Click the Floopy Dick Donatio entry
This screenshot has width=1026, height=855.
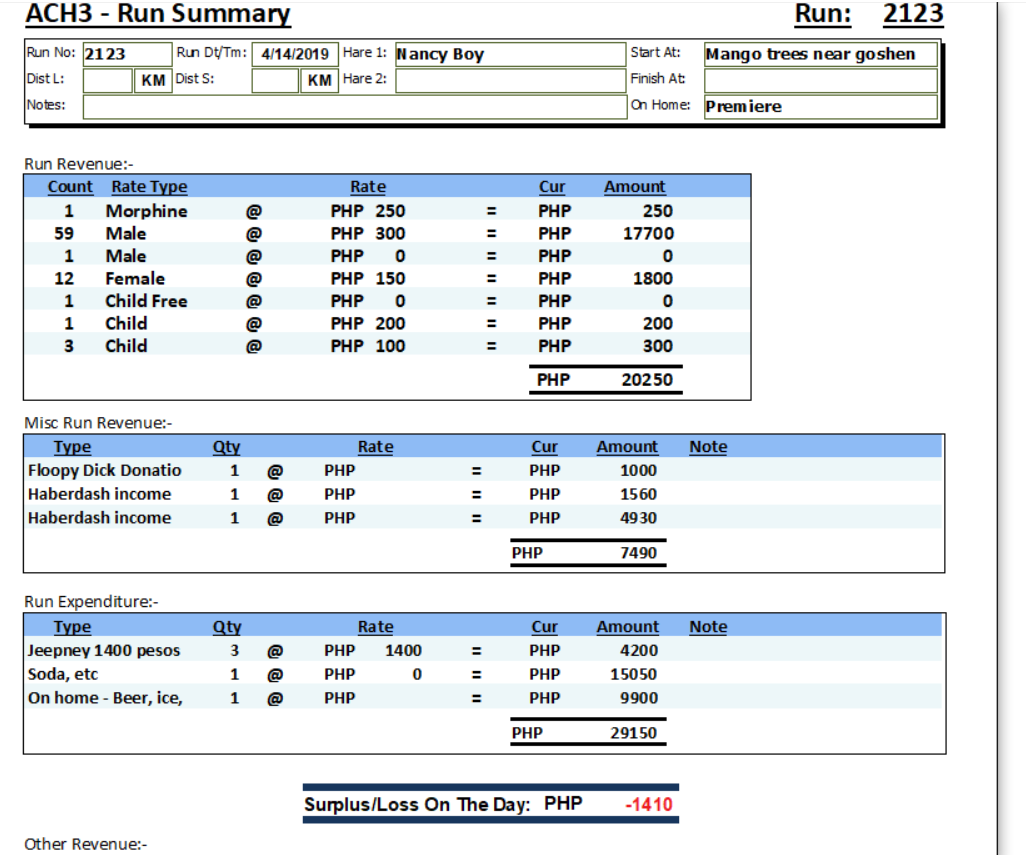(x=105, y=470)
